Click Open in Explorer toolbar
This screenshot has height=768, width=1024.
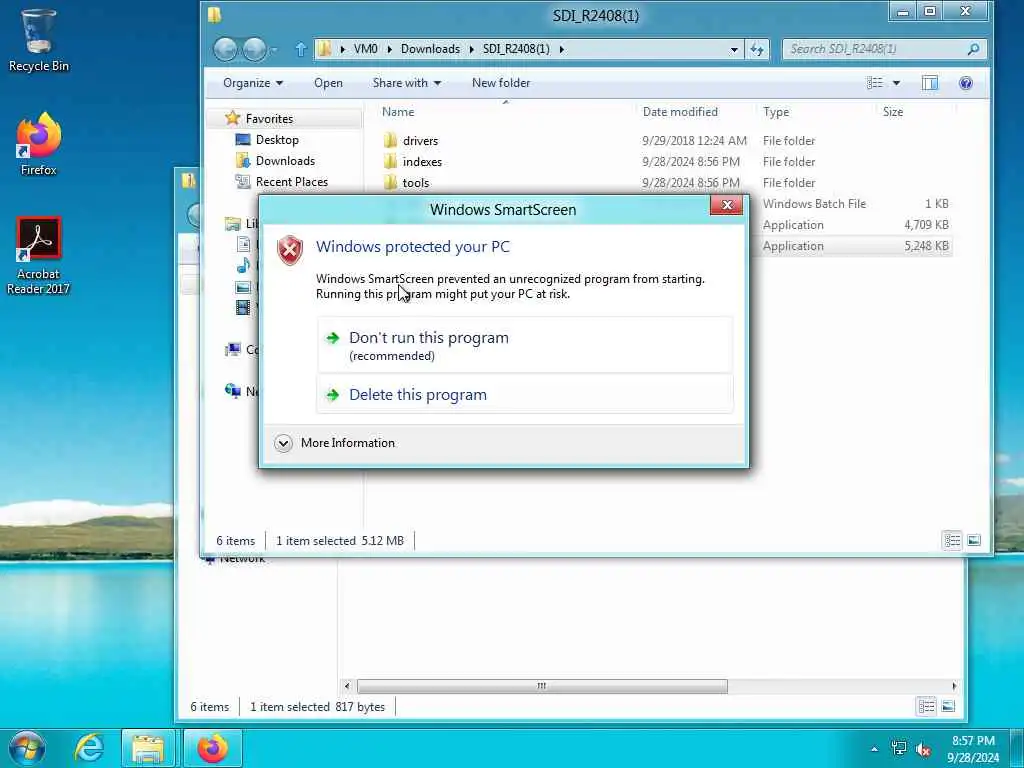click(x=328, y=83)
